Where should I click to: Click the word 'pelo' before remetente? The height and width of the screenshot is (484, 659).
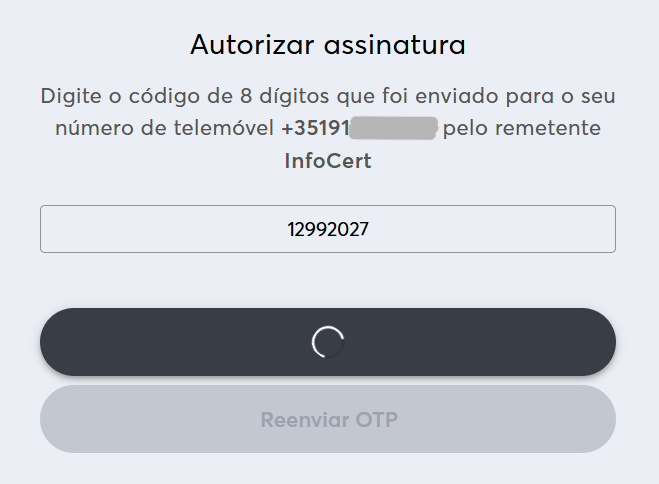coord(464,129)
